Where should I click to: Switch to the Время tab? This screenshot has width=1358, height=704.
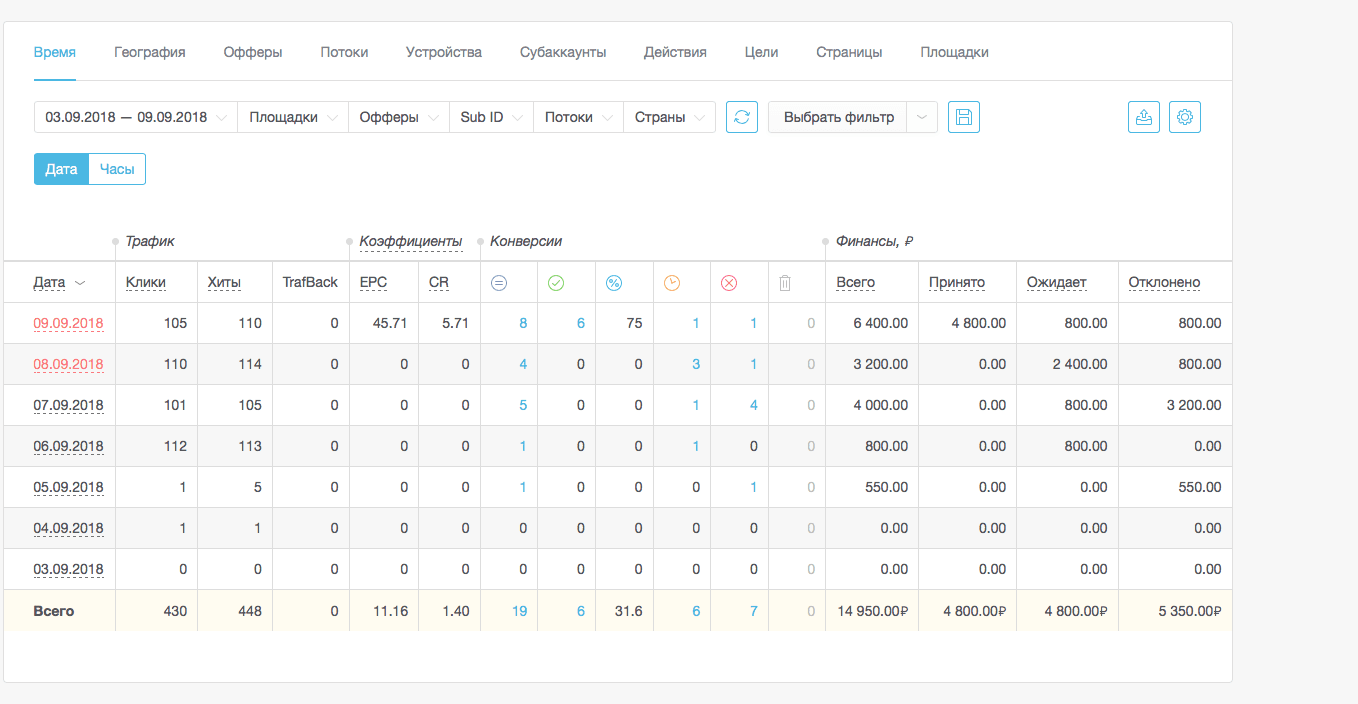tap(55, 52)
